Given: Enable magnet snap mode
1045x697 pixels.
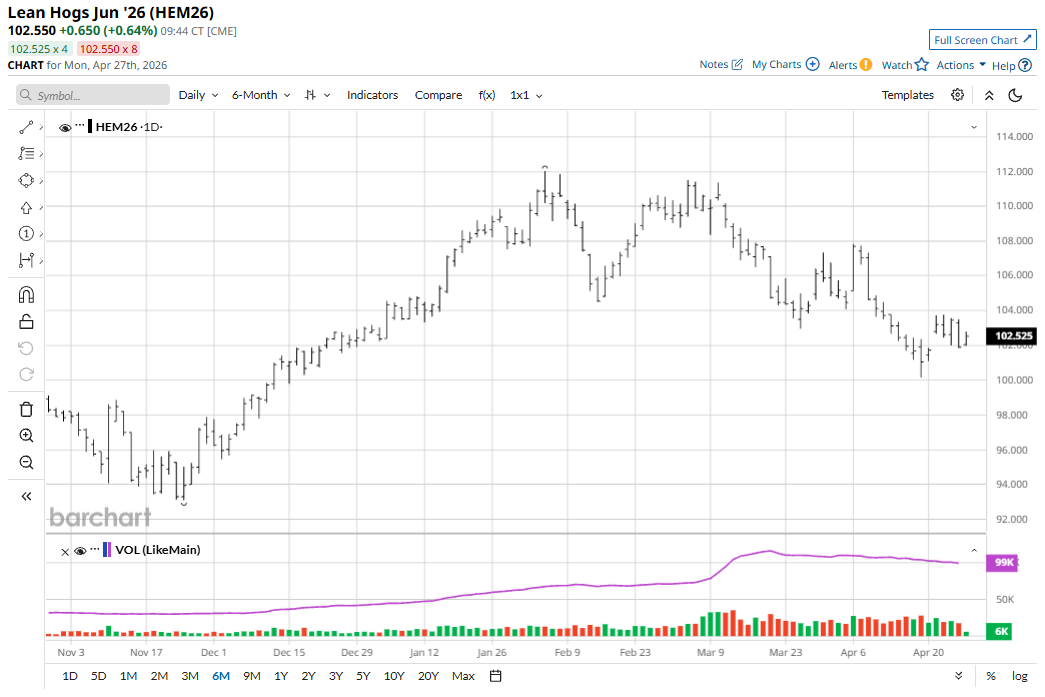Looking at the screenshot, I should coord(26,294).
